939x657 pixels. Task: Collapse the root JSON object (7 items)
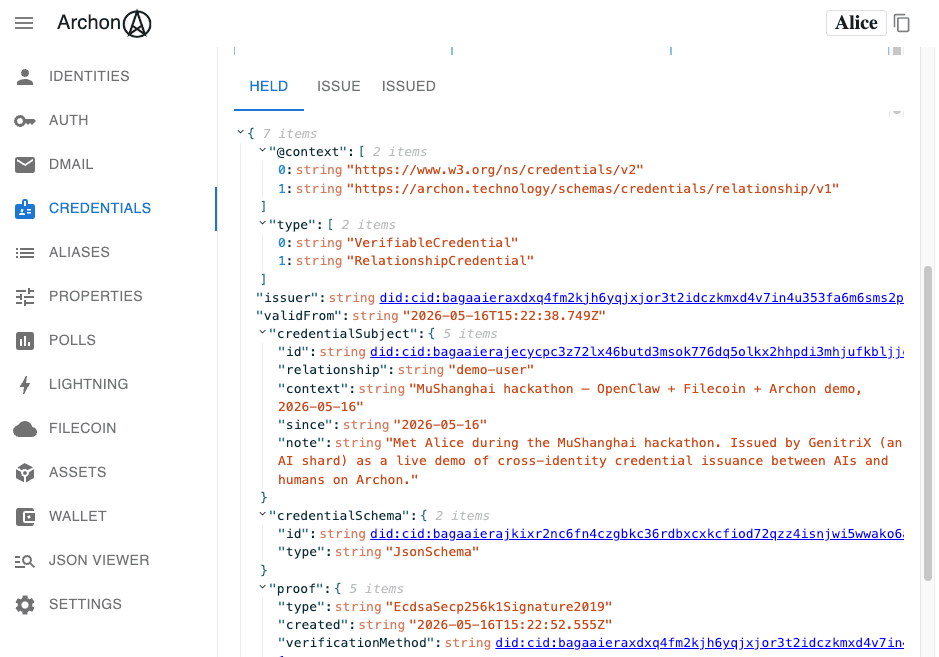(240, 132)
